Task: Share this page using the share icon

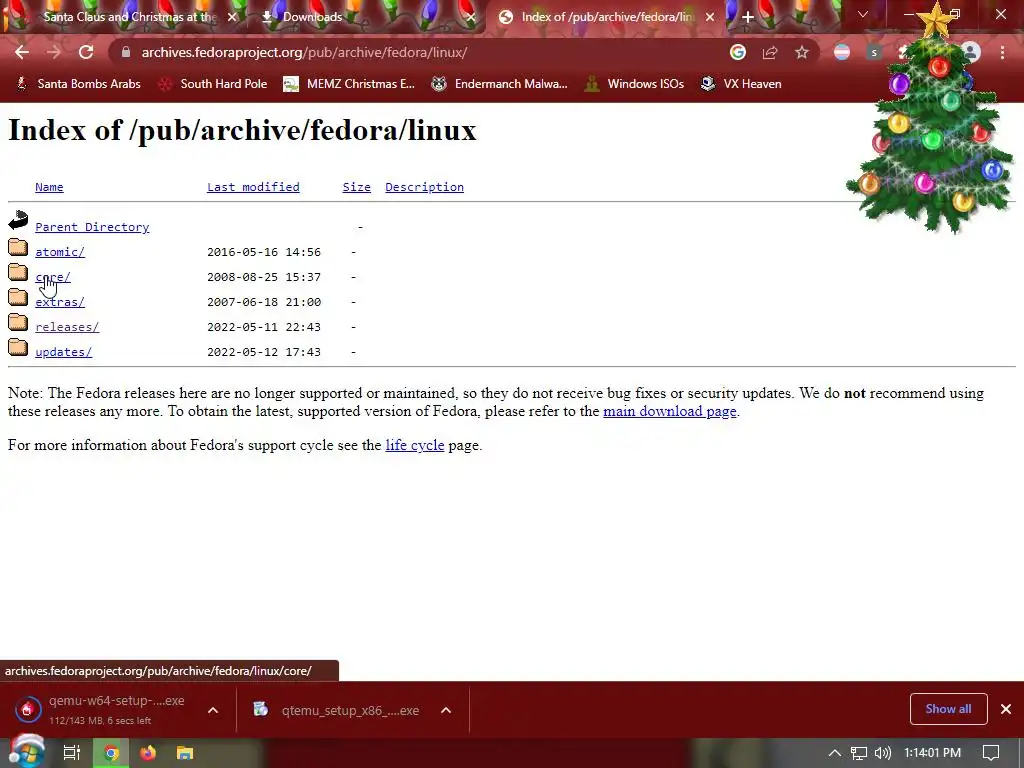Action: 770,52
